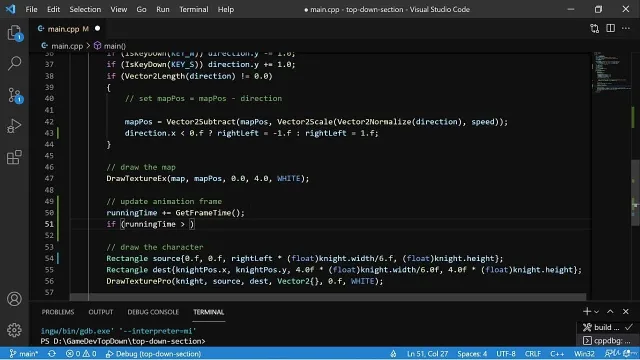Open Run and Debug view icon
This screenshot has height=360, width=640.
[x=14, y=126]
